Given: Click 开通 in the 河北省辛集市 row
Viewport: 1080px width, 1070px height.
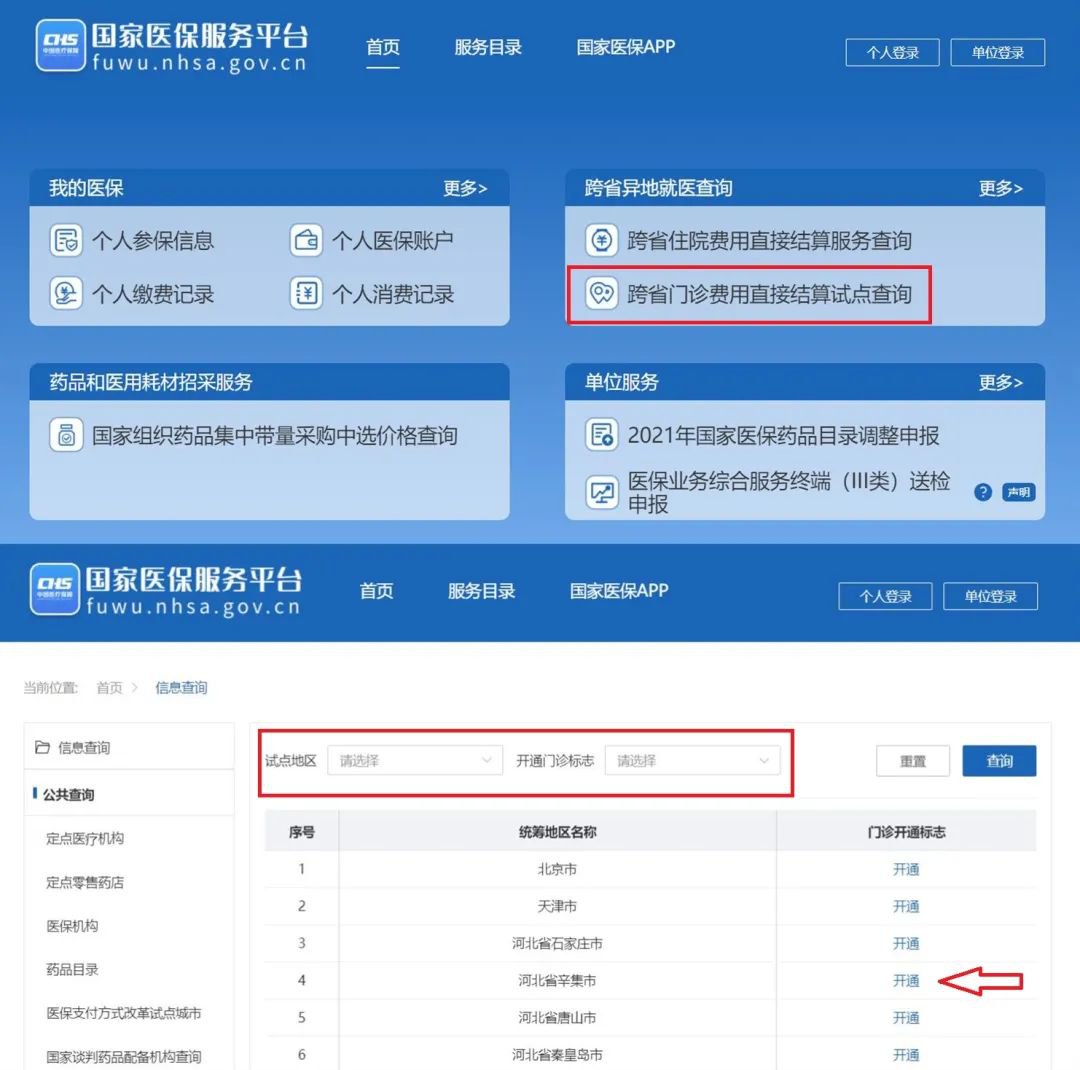Looking at the screenshot, I should 906,981.
